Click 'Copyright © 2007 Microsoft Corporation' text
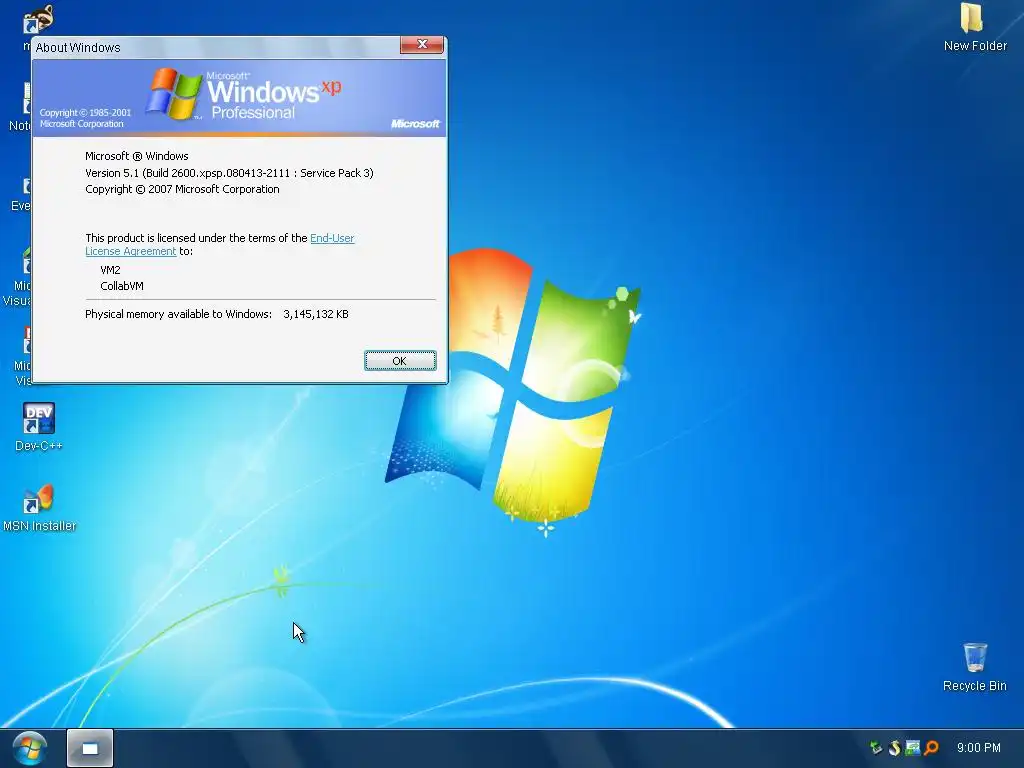This screenshot has width=1024, height=768. [182, 189]
